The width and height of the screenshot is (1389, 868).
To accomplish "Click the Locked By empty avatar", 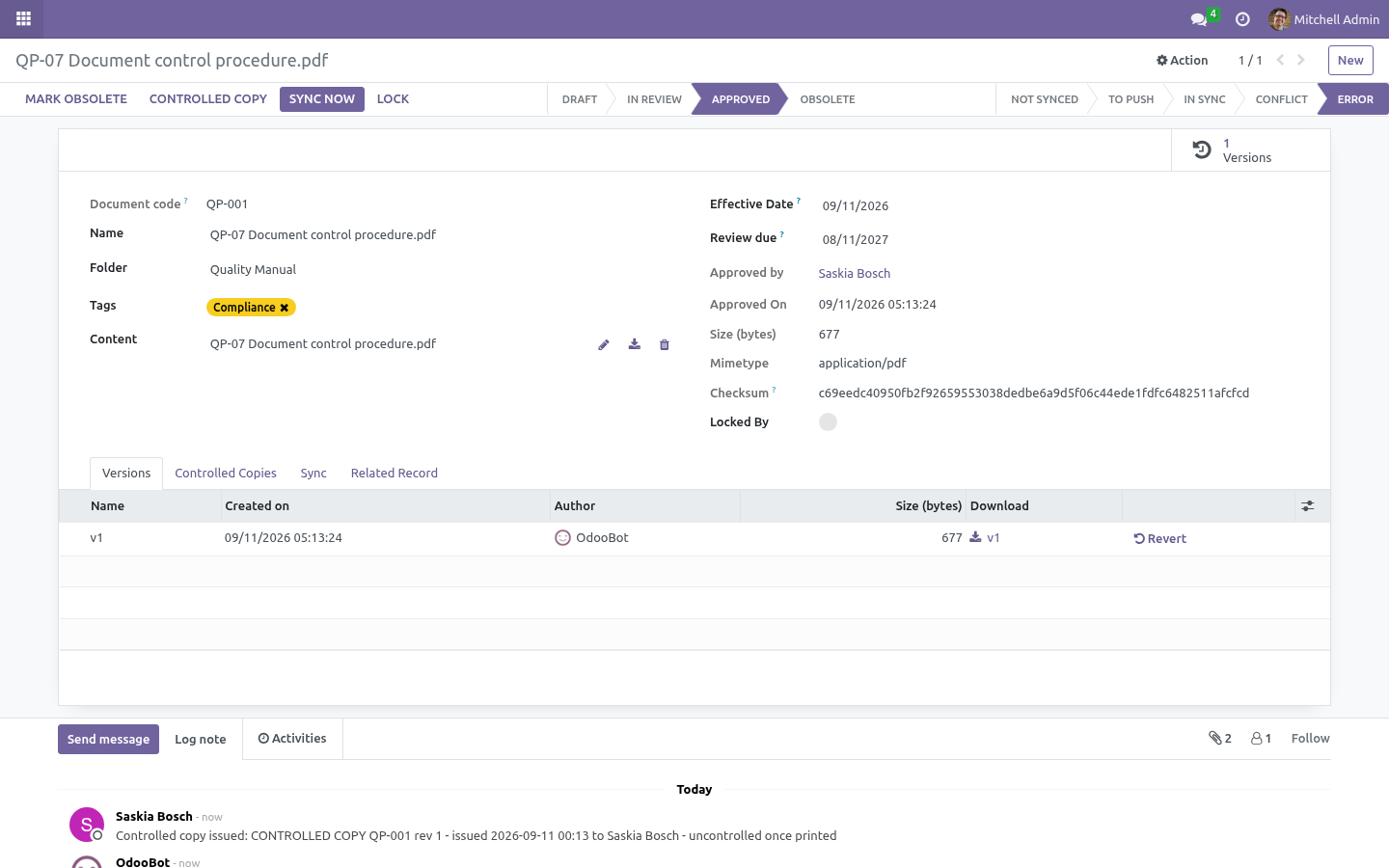I will (828, 422).
